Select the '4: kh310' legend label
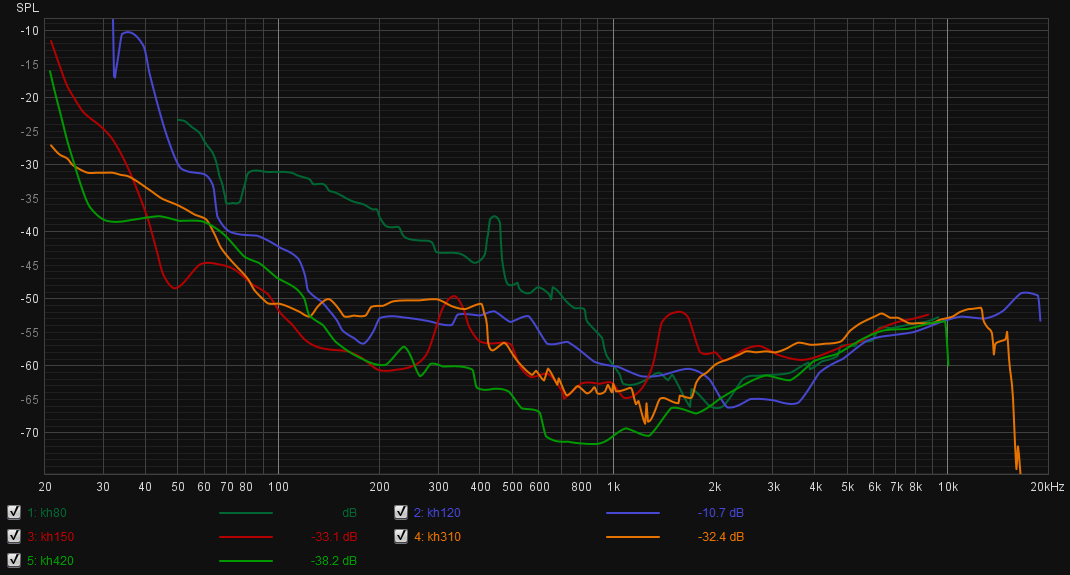The height and width of the screenshot is (575, 1070). point(437,537)
